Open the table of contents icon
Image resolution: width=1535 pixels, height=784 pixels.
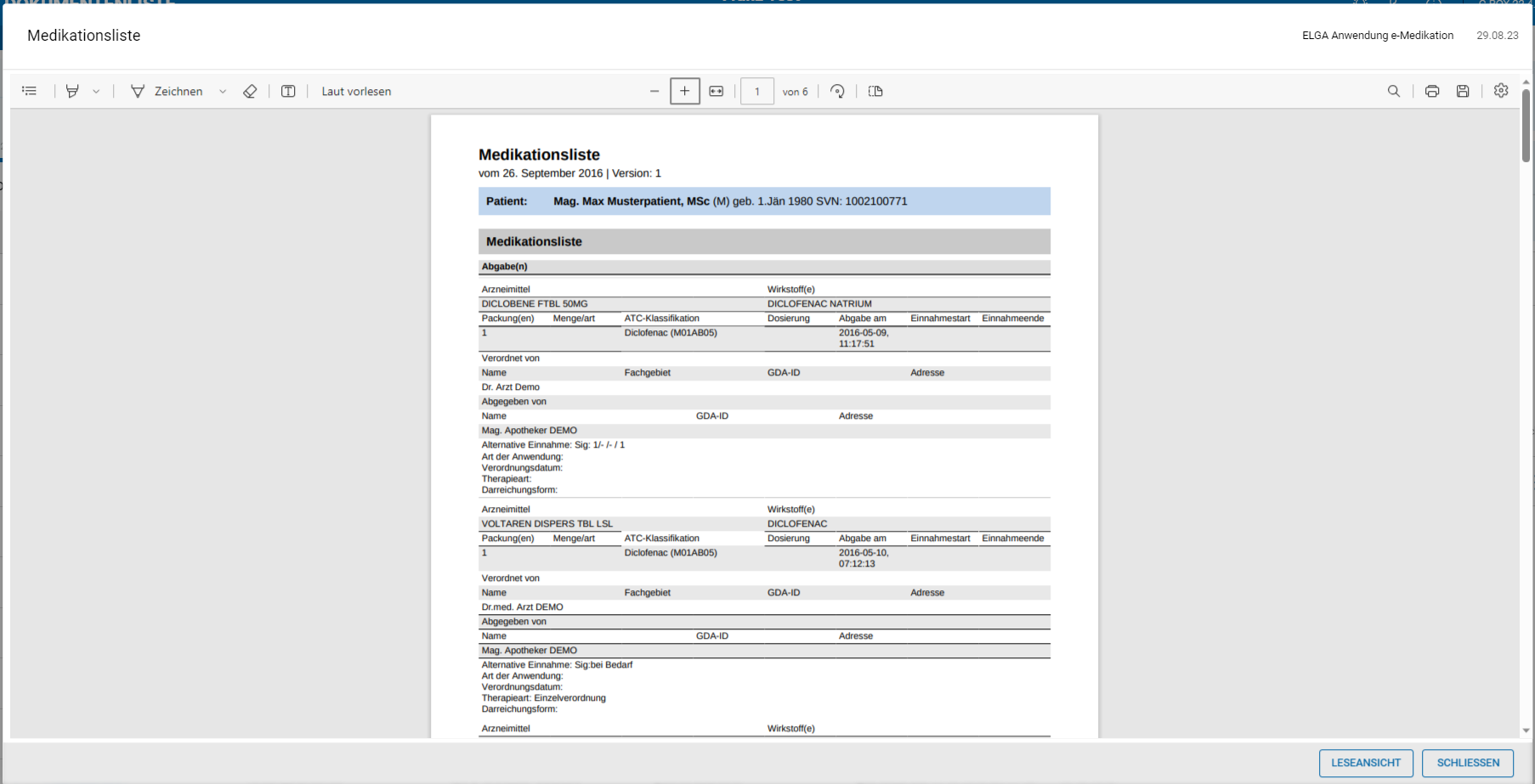[30, 91]
